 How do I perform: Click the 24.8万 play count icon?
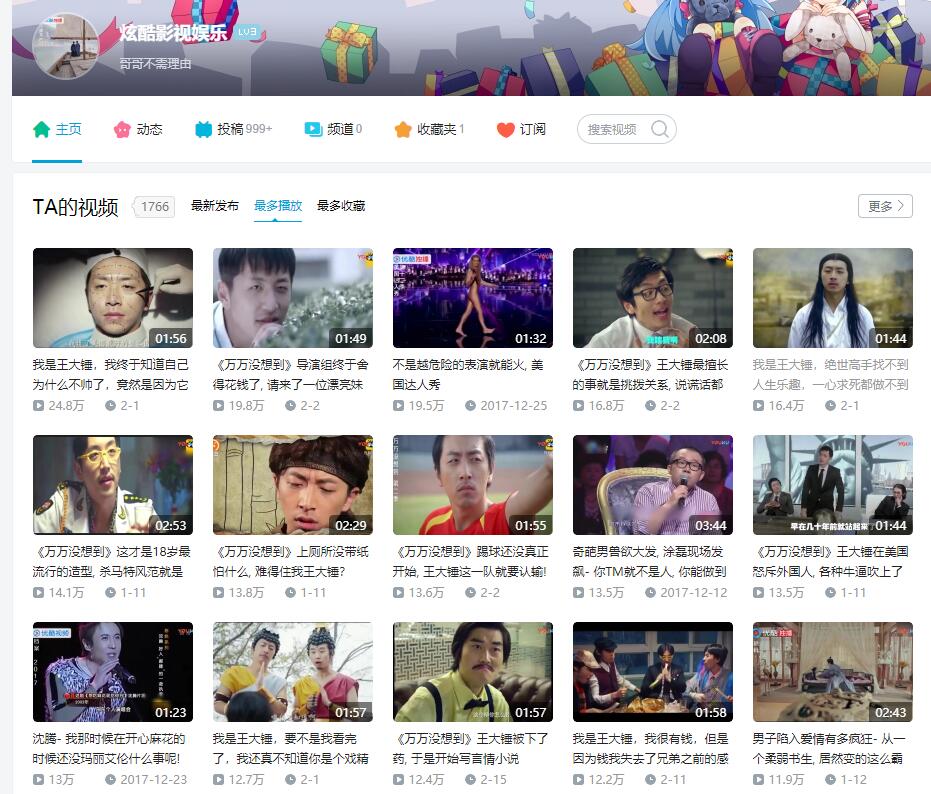tap(39, 406)
